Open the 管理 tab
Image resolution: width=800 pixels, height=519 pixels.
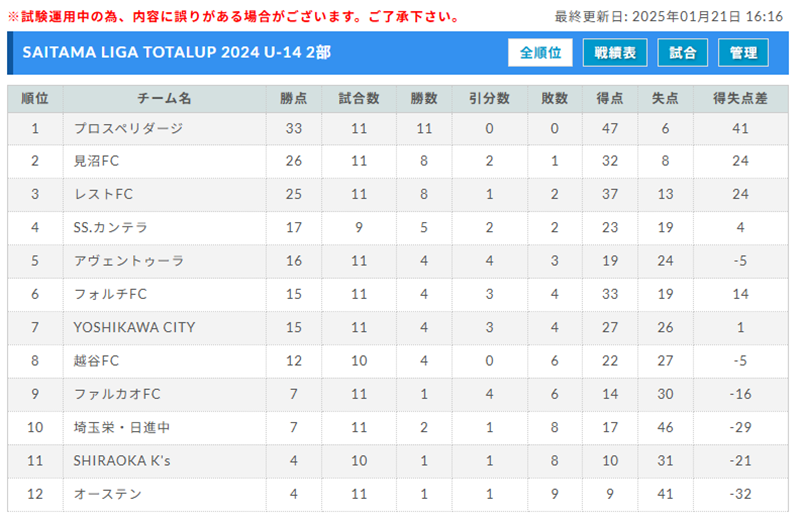click(x=743, y=53)
